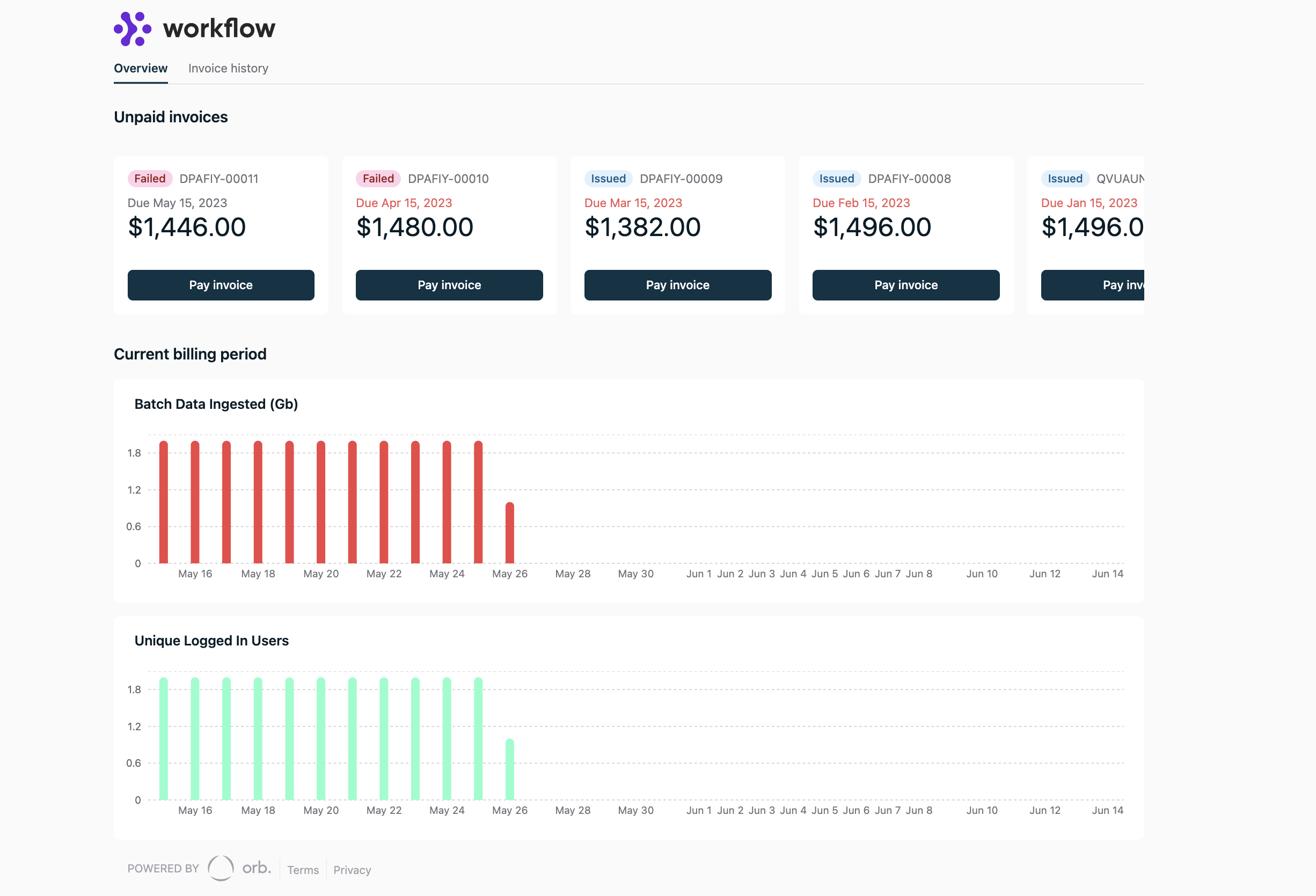Click the Issued badge on DPAFIY-00009

[608, 178]
